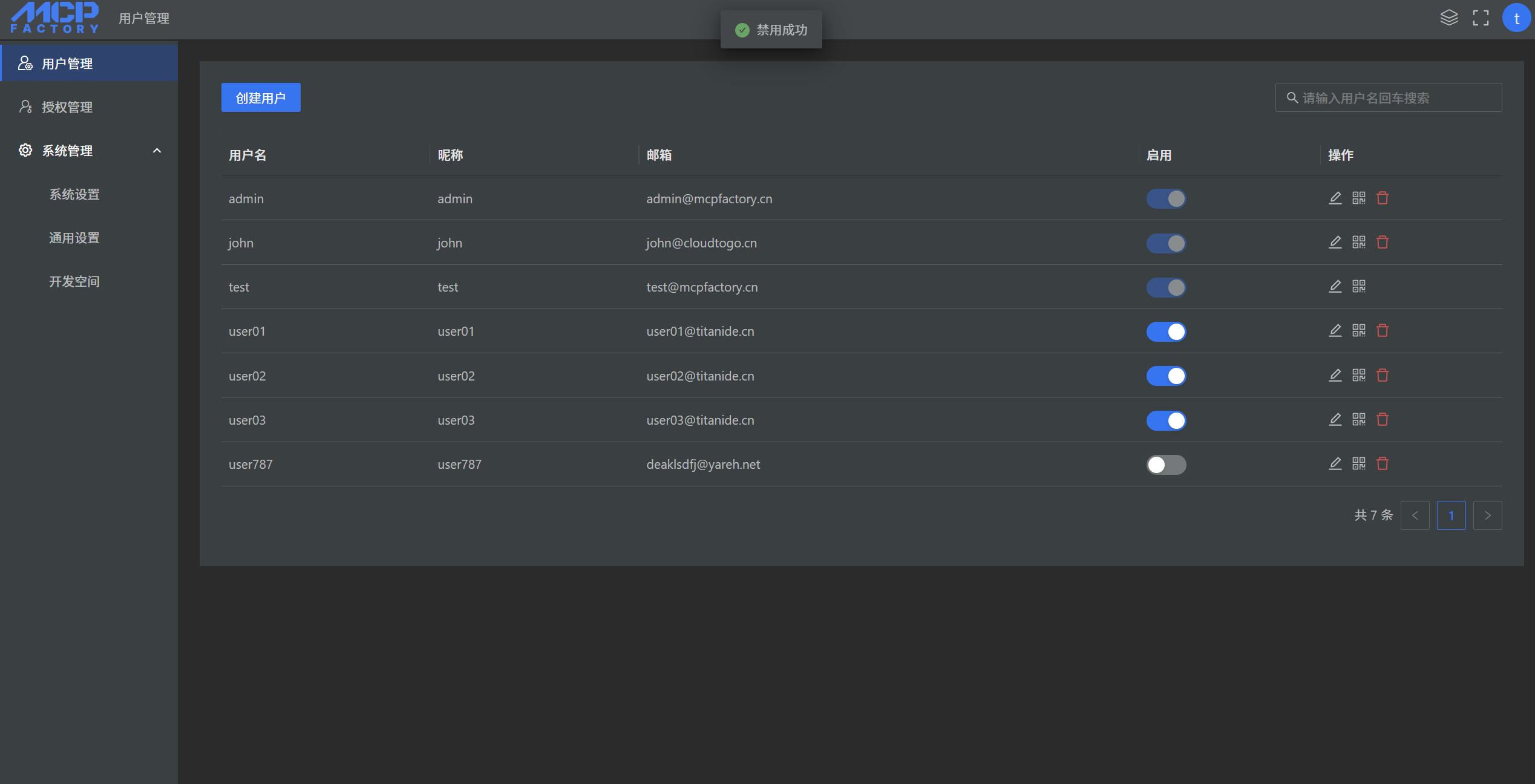This screenshot has width=1535, height=784.
Task: Go to next page arrow
Action: pyautogui.click(x=1487, y=515)
